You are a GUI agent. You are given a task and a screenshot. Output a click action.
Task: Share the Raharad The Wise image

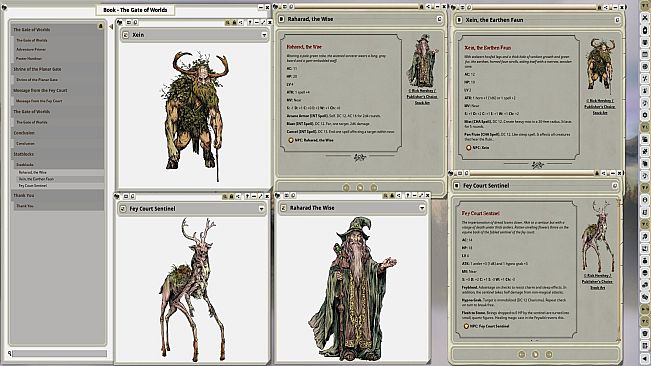point(399,195)
